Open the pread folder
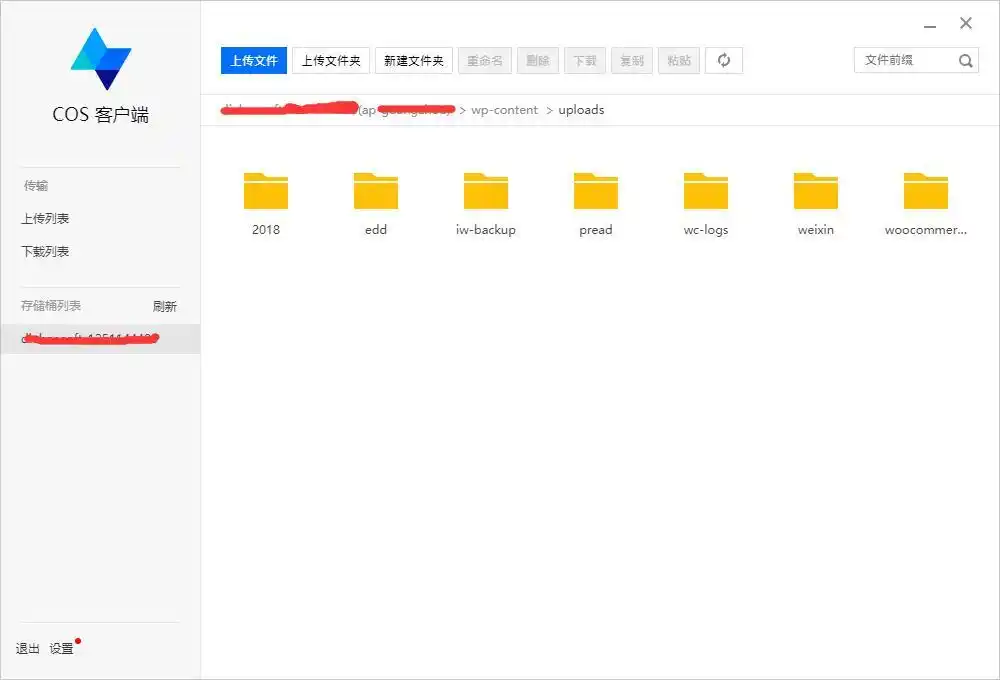Image resolution: width=1000 pixels, height=680 pixels. (x=596, y=191)
